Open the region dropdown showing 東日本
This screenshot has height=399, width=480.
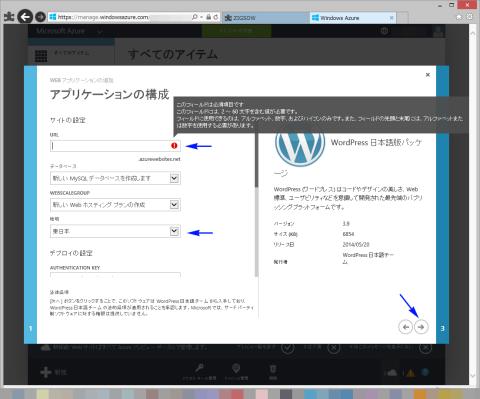coord(115,231)
